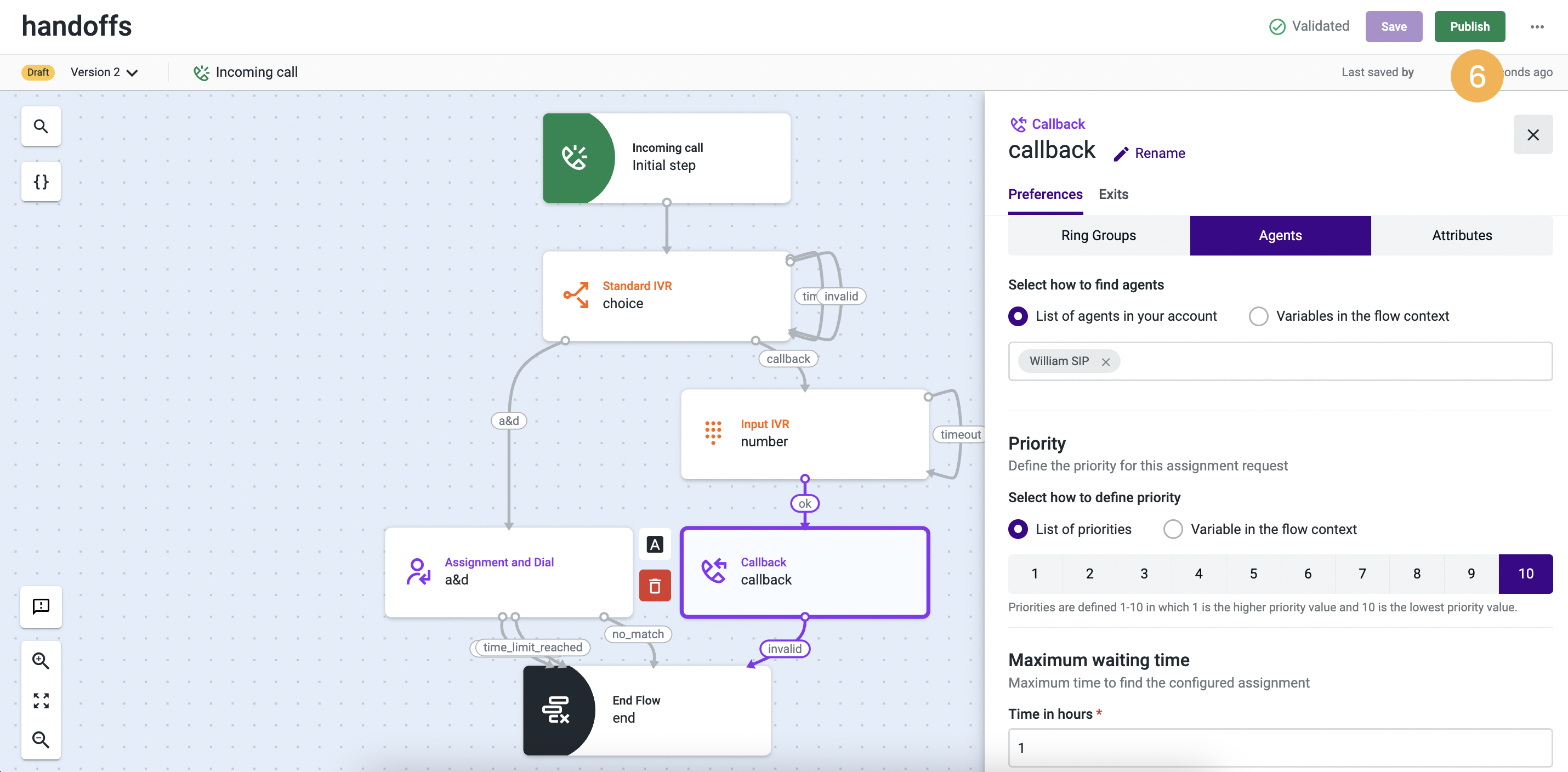
Task: Click the Time in hours field
Action: tap(1280, 748)
